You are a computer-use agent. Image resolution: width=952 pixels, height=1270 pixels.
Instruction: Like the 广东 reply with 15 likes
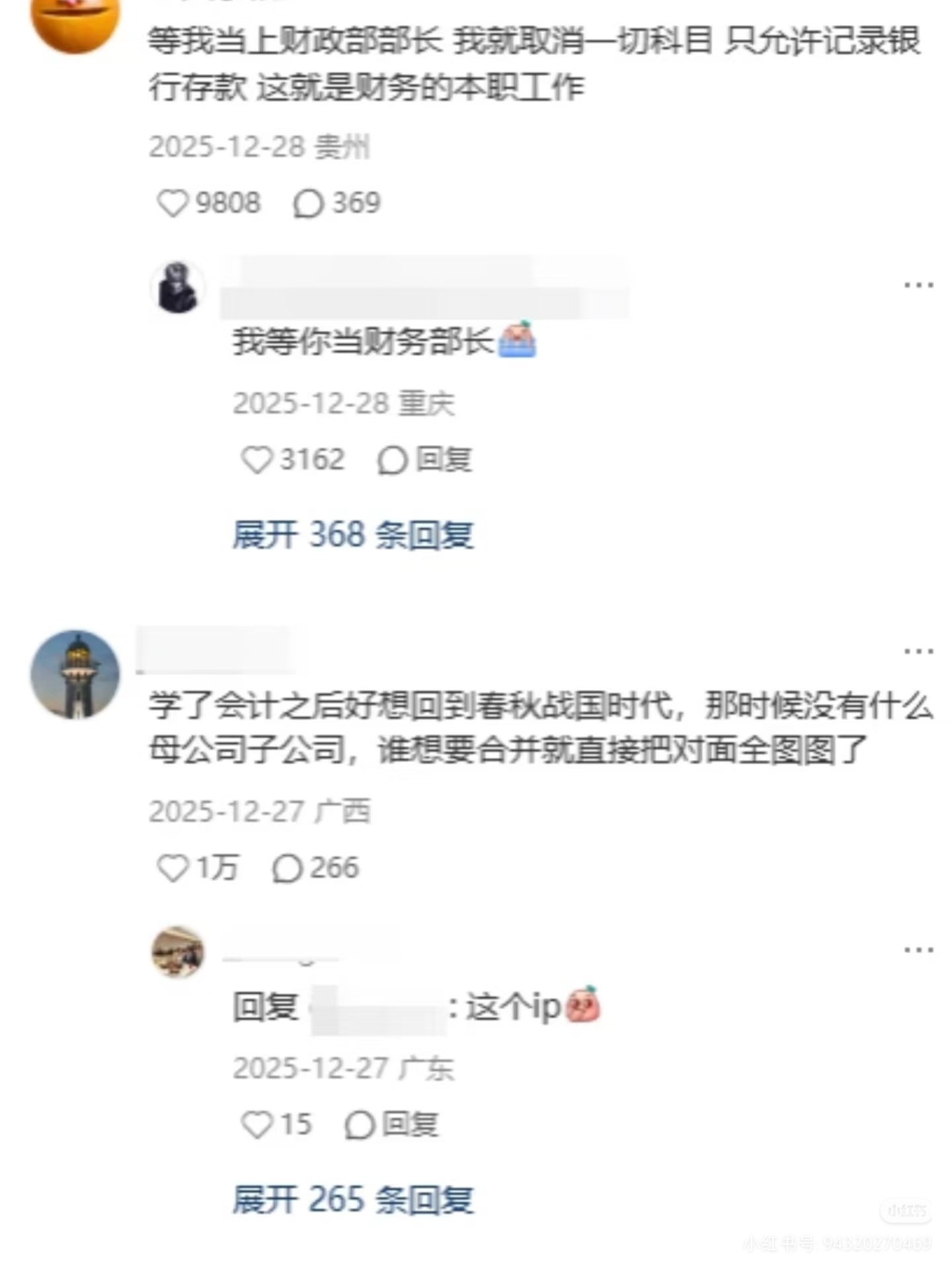(257, 1124)
